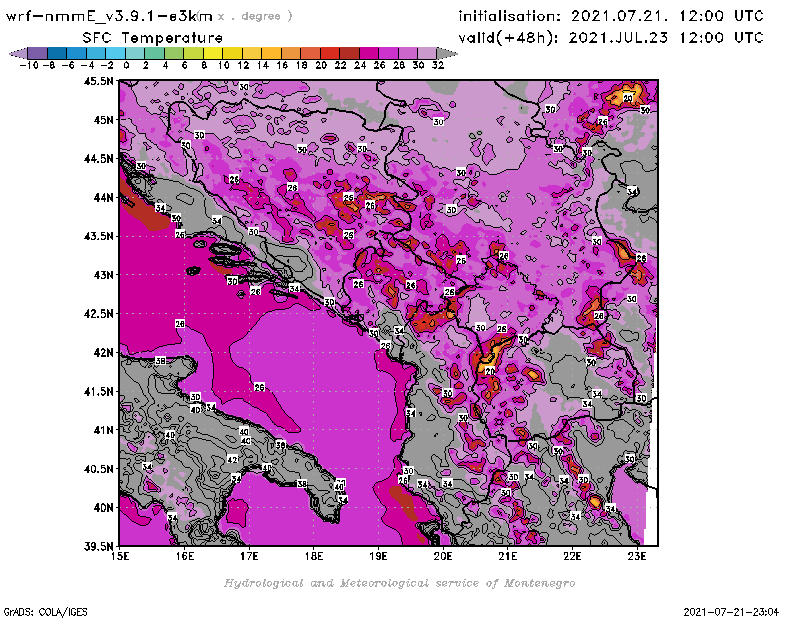The width and height of the screenshot is (800, 618).
Task: Click the '17E' longitude label
Action: point(249,556)
